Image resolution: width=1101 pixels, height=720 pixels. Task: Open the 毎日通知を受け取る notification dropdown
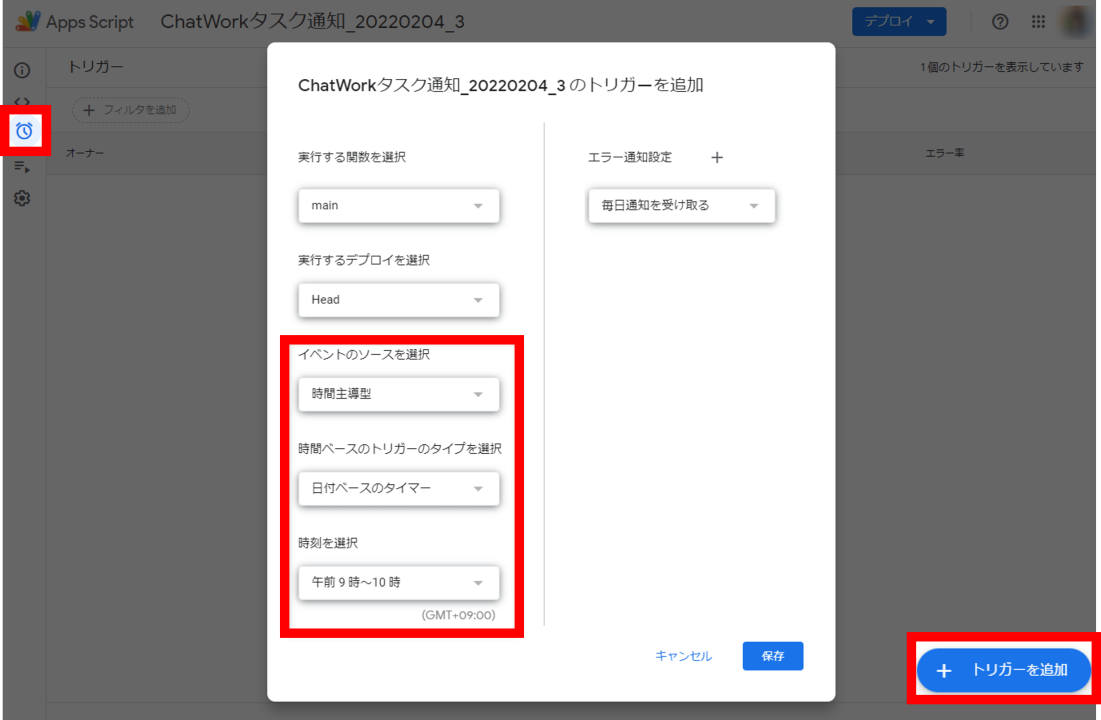click(x=681, y=206)
